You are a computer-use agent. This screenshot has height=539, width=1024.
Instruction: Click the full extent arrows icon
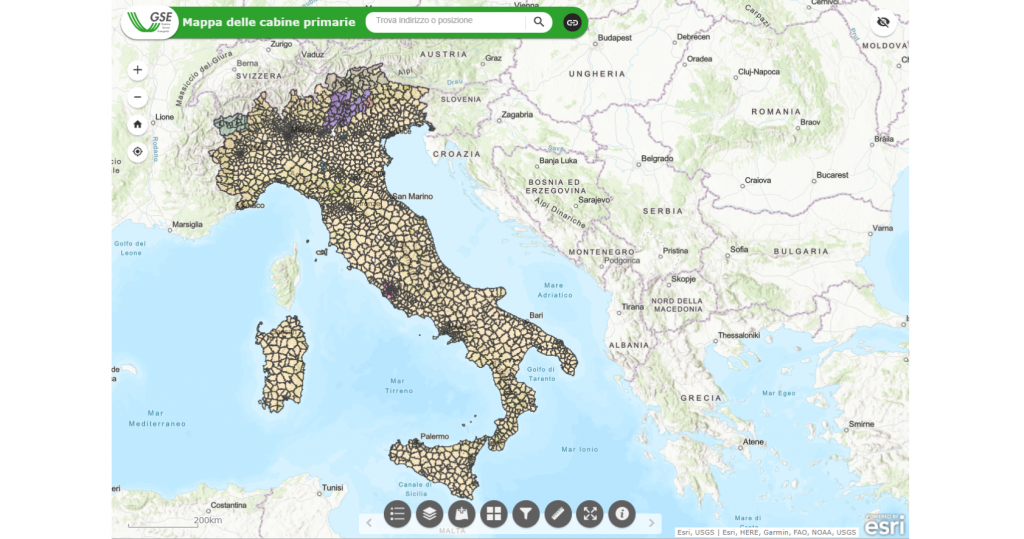coord(591,514)
